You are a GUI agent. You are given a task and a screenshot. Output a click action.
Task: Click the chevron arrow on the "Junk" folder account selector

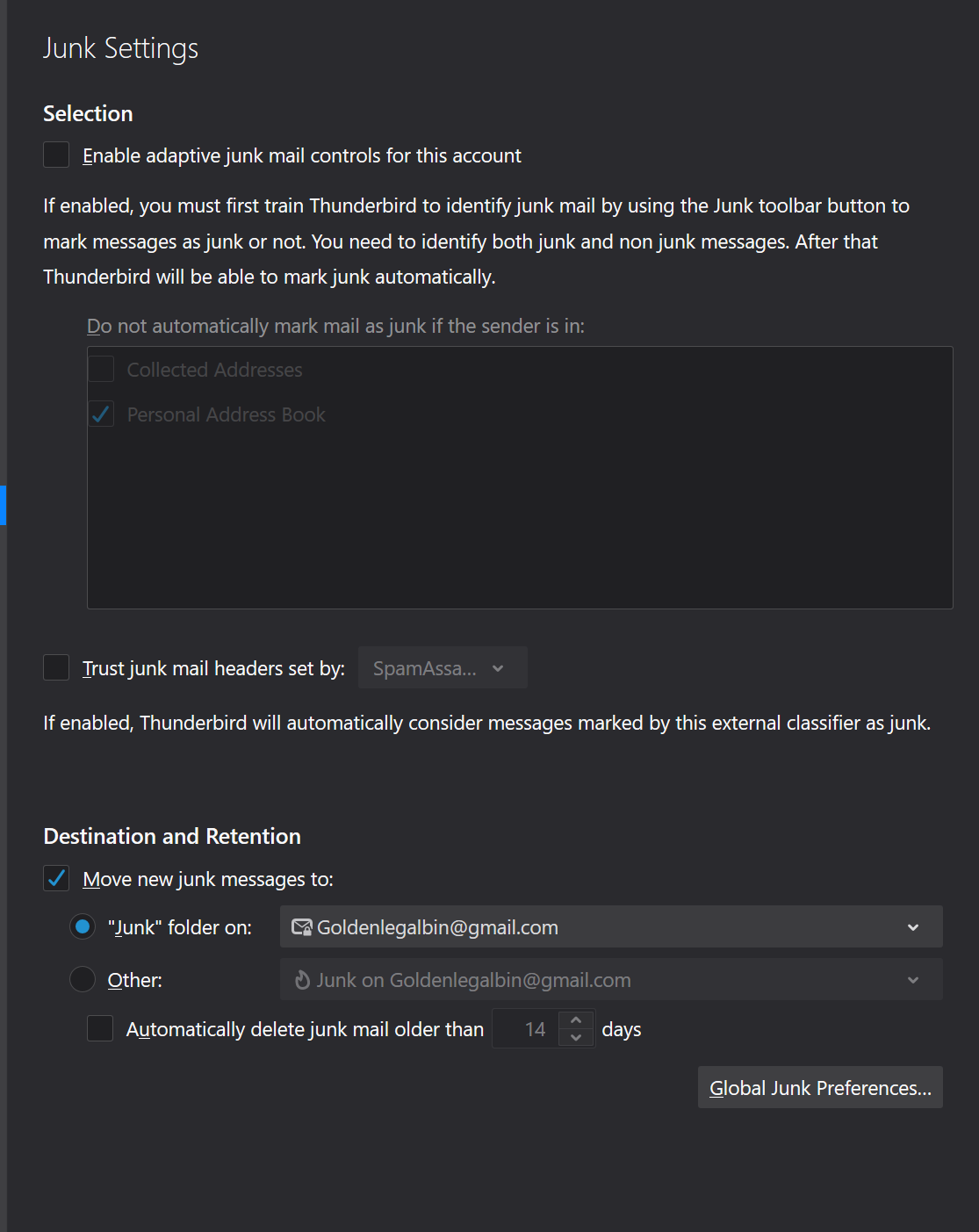(913, 927)
